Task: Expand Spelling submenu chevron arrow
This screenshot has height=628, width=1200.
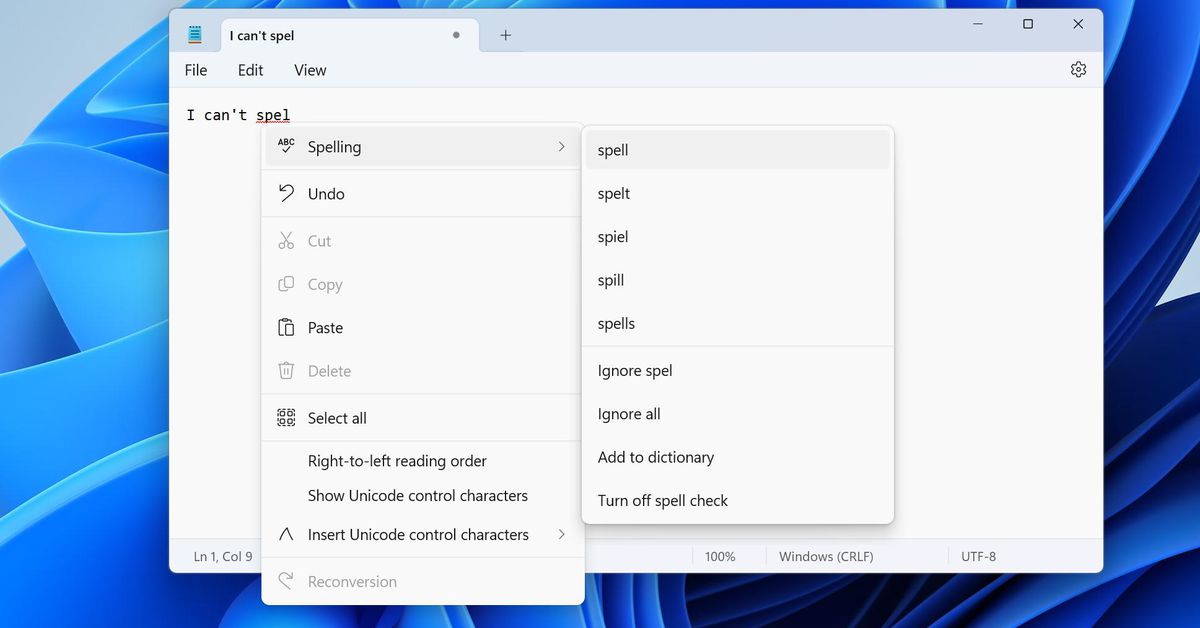Action: point(561,147)
